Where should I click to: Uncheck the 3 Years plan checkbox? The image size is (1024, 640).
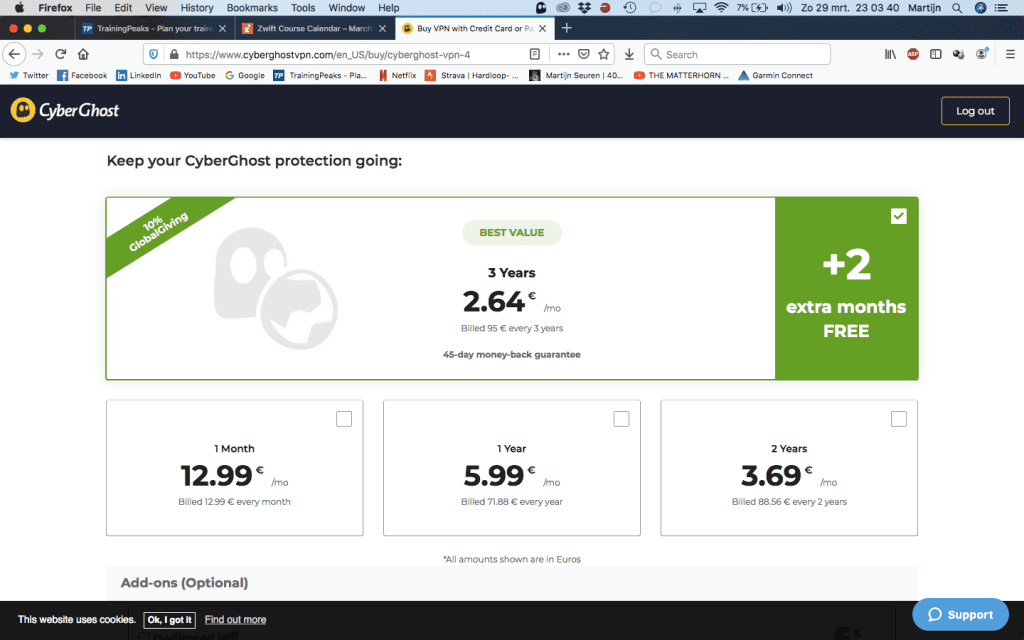899,216
